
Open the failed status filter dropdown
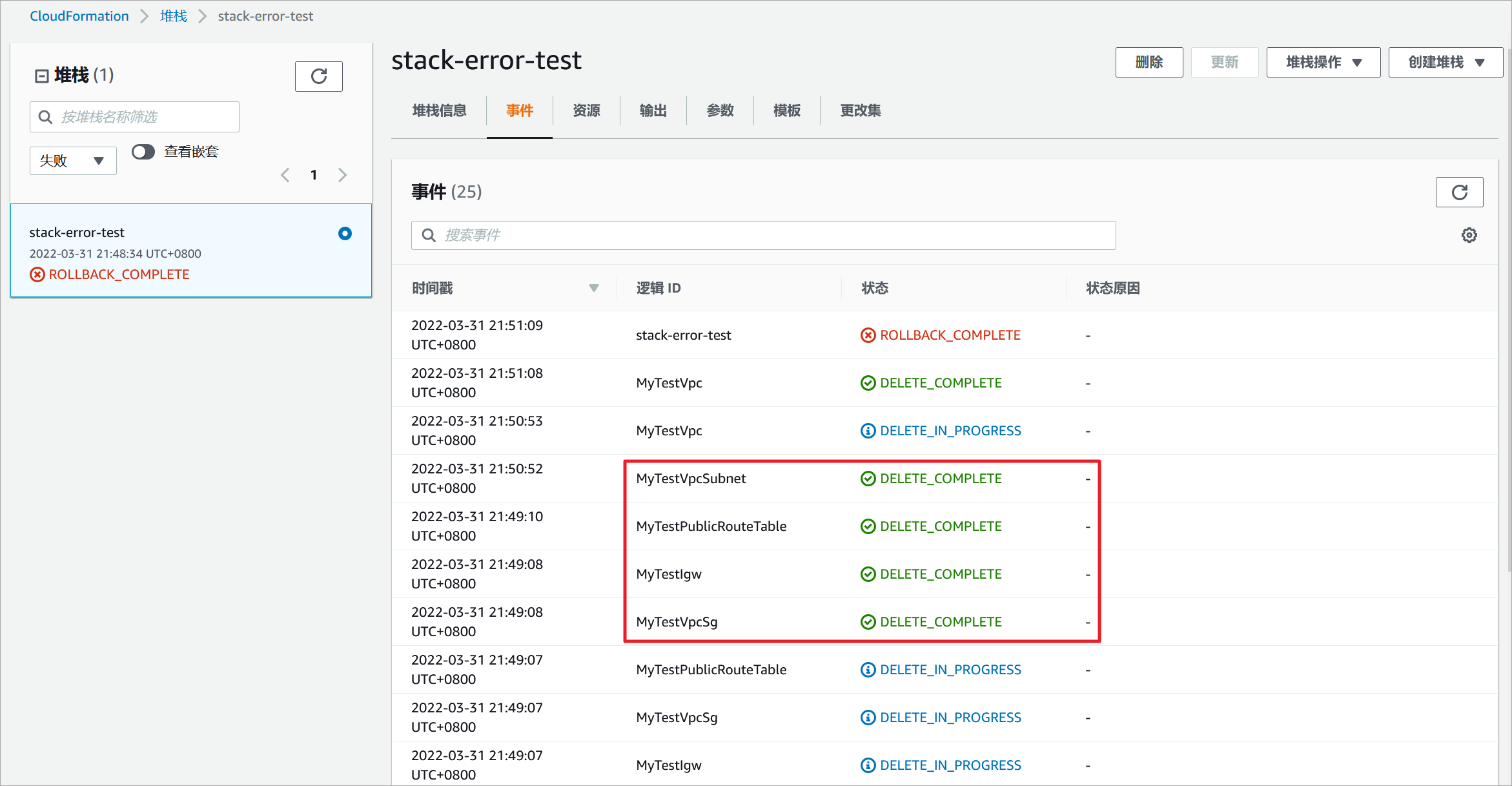[x=72, y=161]
